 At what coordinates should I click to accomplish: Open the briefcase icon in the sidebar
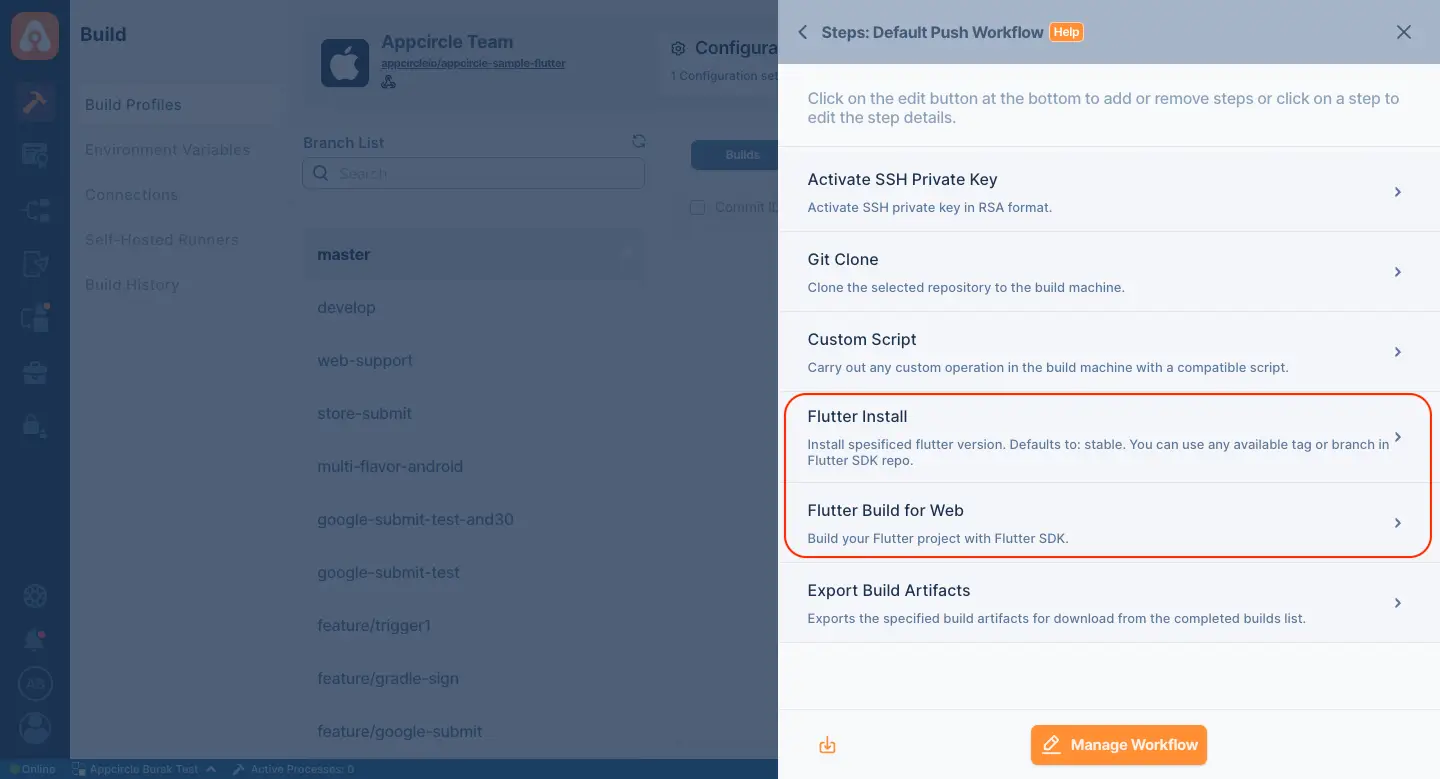coord(35,373)
